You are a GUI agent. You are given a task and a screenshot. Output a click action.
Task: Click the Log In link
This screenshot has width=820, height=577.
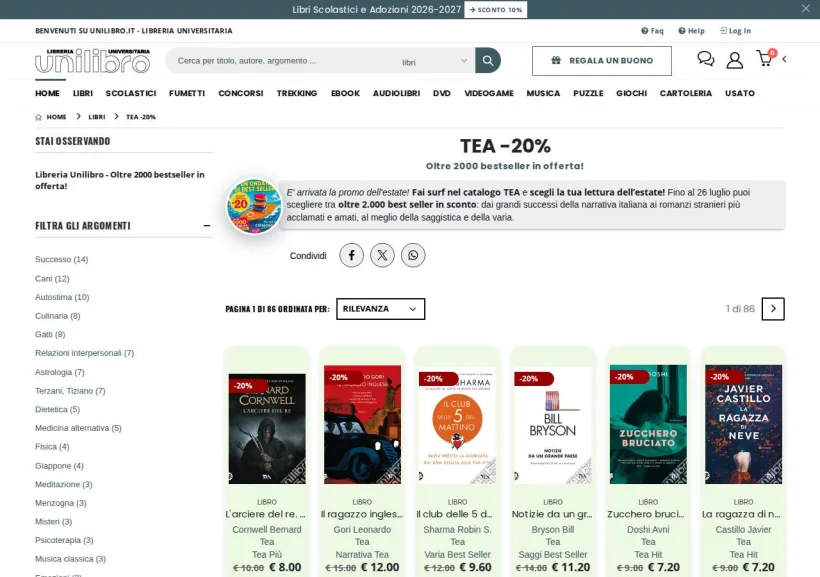tap(735, 31)
